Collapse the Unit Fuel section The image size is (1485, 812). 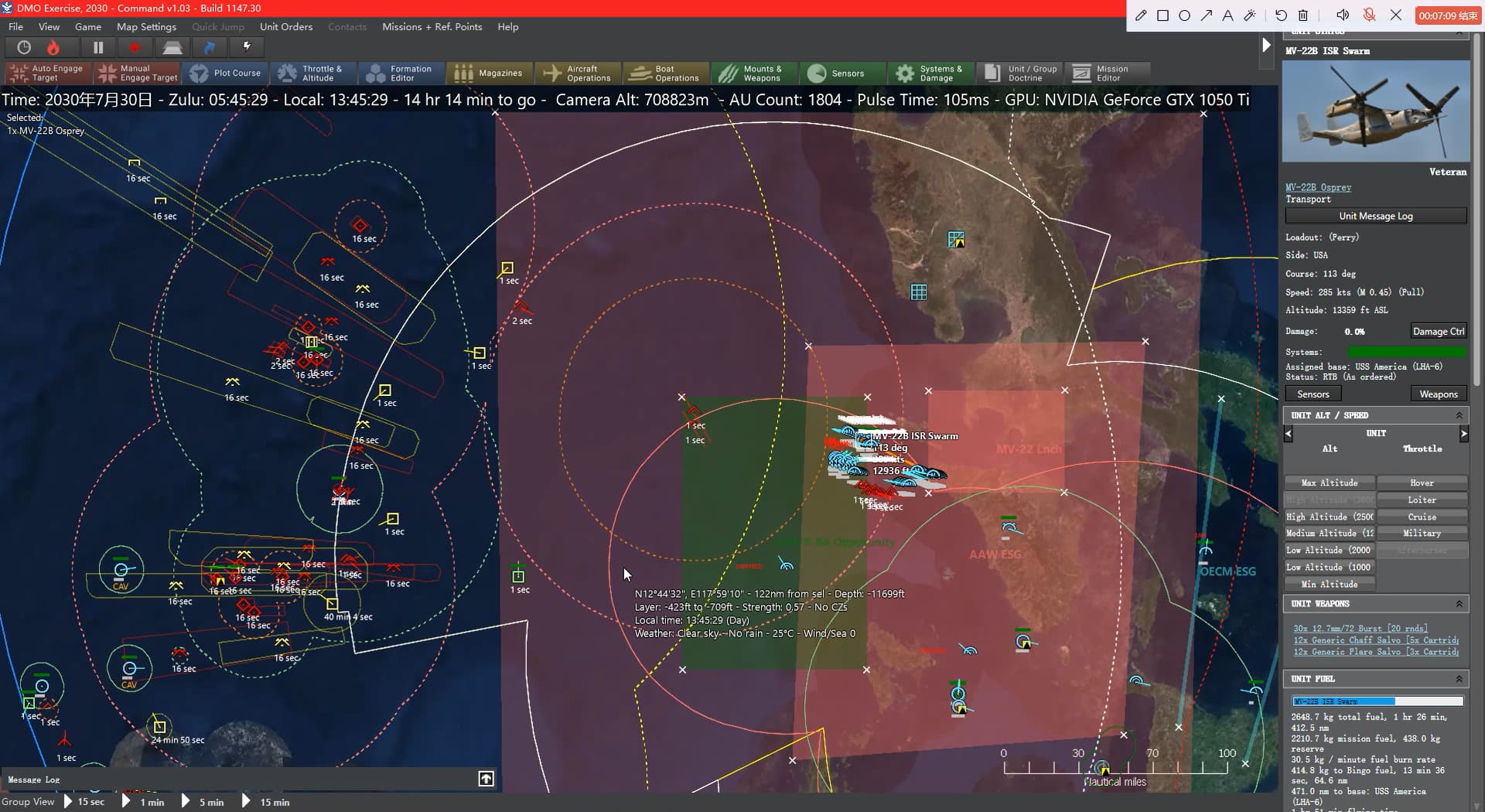(x=1459, y=678)
